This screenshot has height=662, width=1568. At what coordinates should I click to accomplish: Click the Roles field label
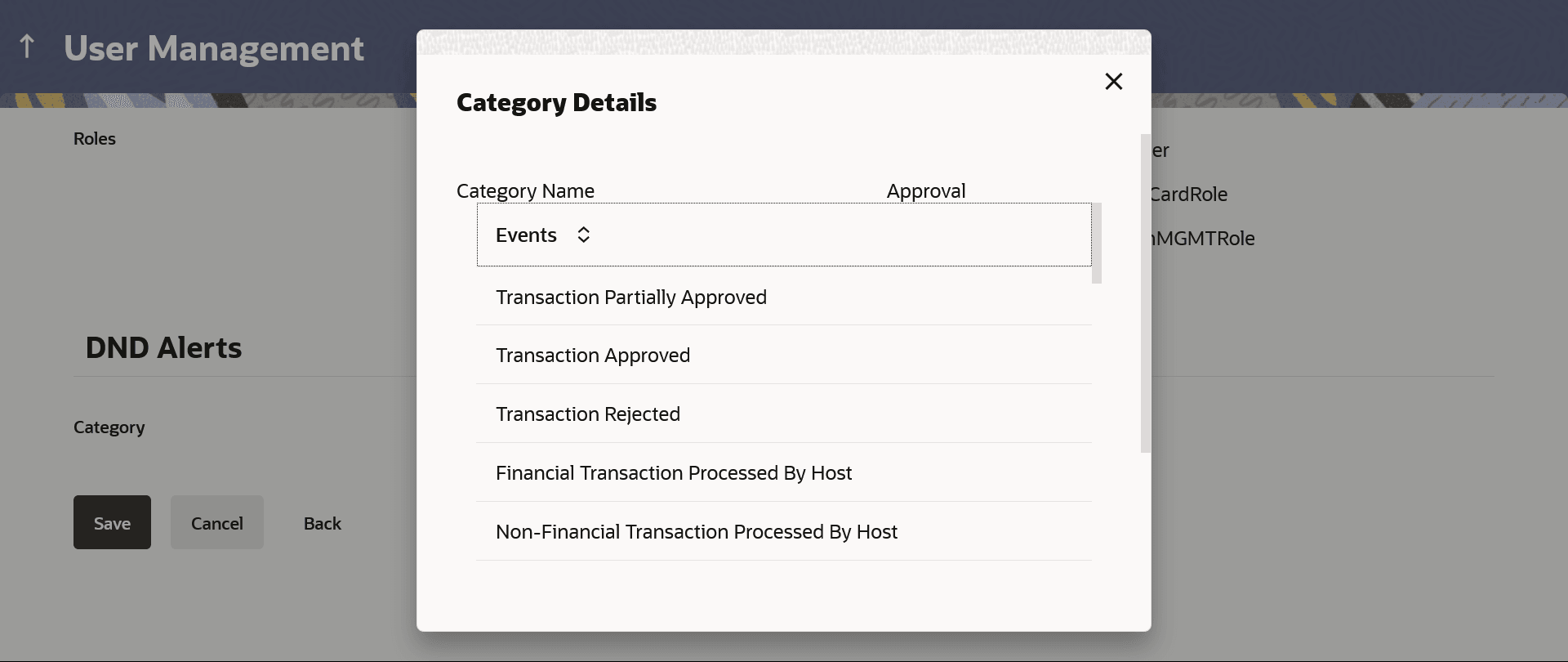pyautogui.click(x=95, y=139)
